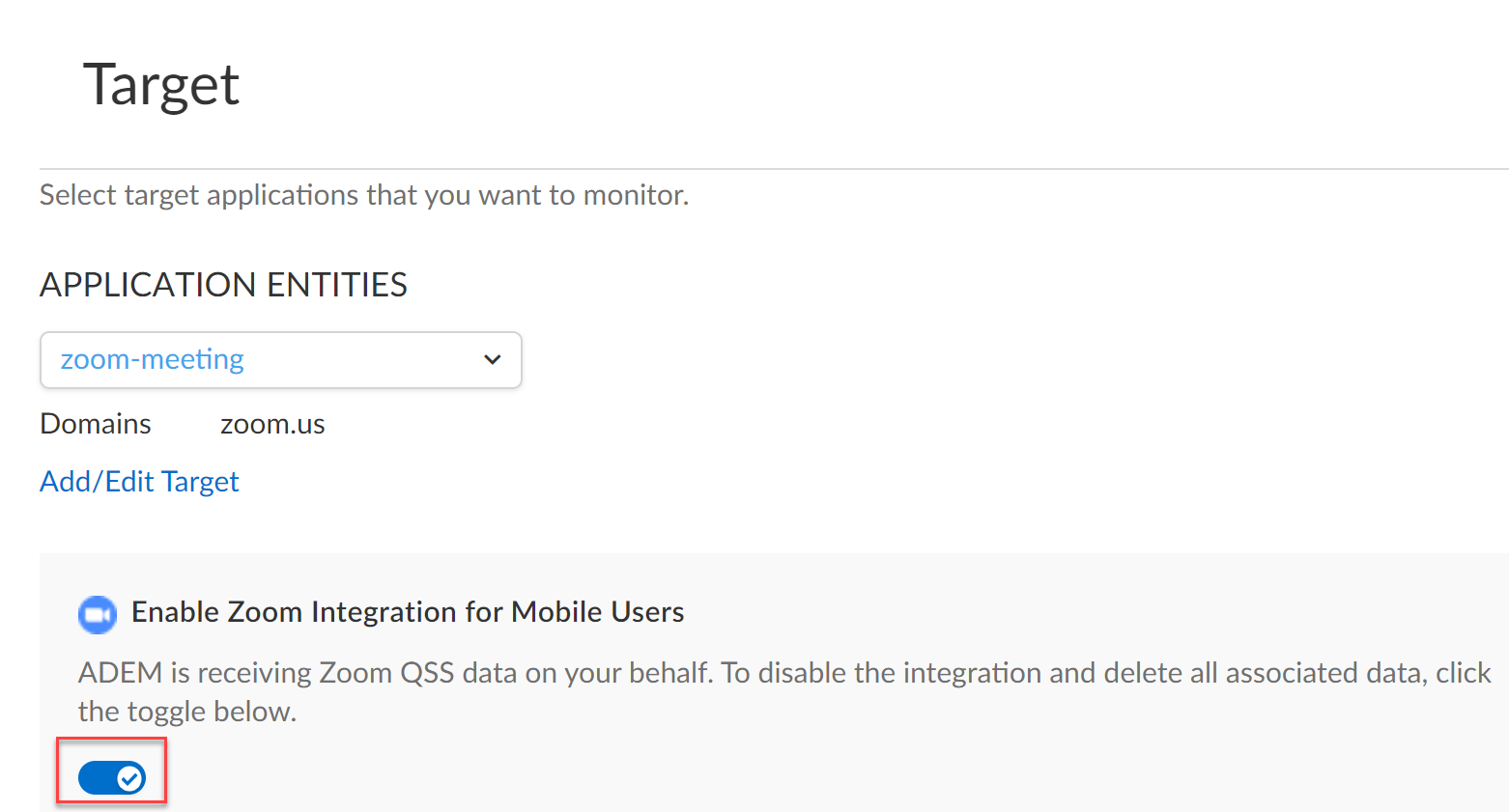This screenshot has width=1509, height=812.
Task: Click the horizontal divider under the Target heading
Action: click(773, 169)
